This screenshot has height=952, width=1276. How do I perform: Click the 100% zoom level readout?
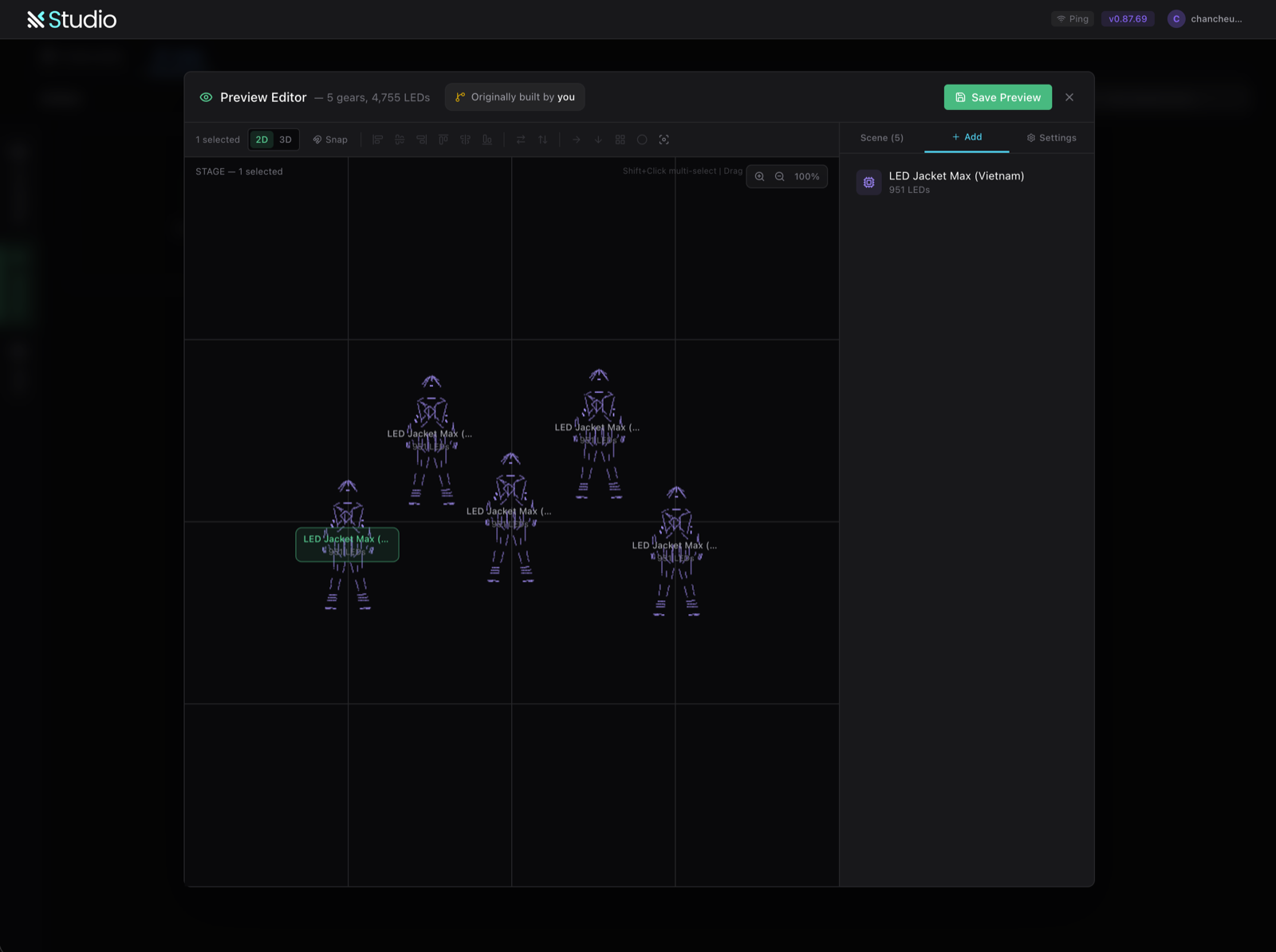coord(807,177)
